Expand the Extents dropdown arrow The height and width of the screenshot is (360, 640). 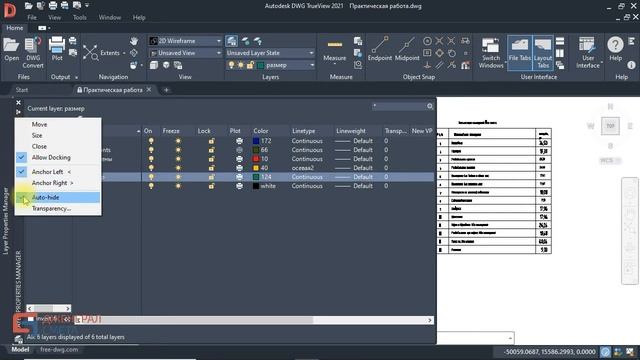click(124, 53)
